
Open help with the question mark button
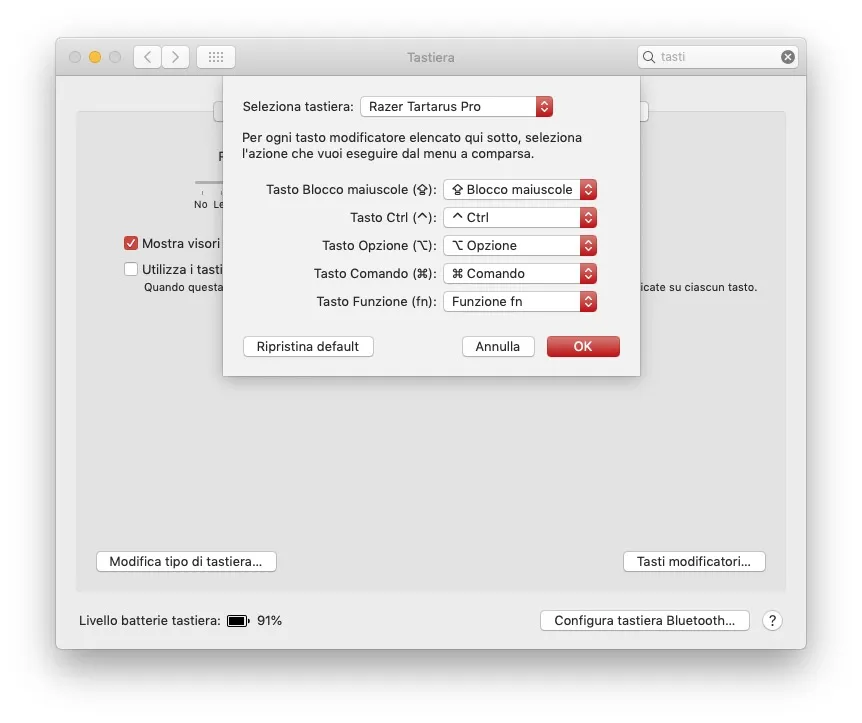pos(772,620)
